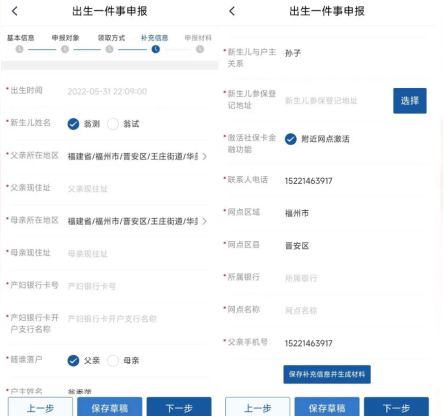Select newborn name 翁试 radio

point(113,124)
